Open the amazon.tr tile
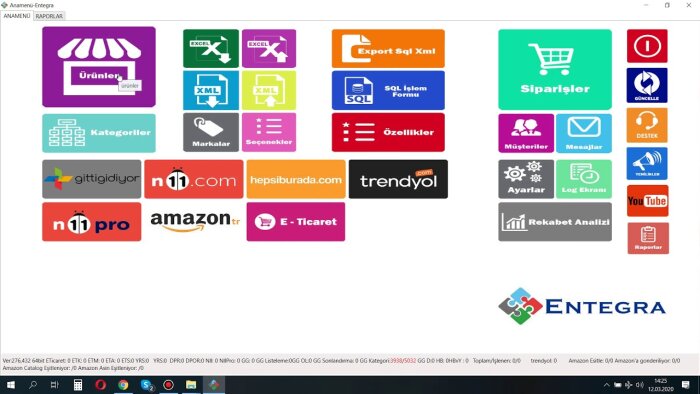The width and height of the screenshot is (700, 394). pos(195,222)
